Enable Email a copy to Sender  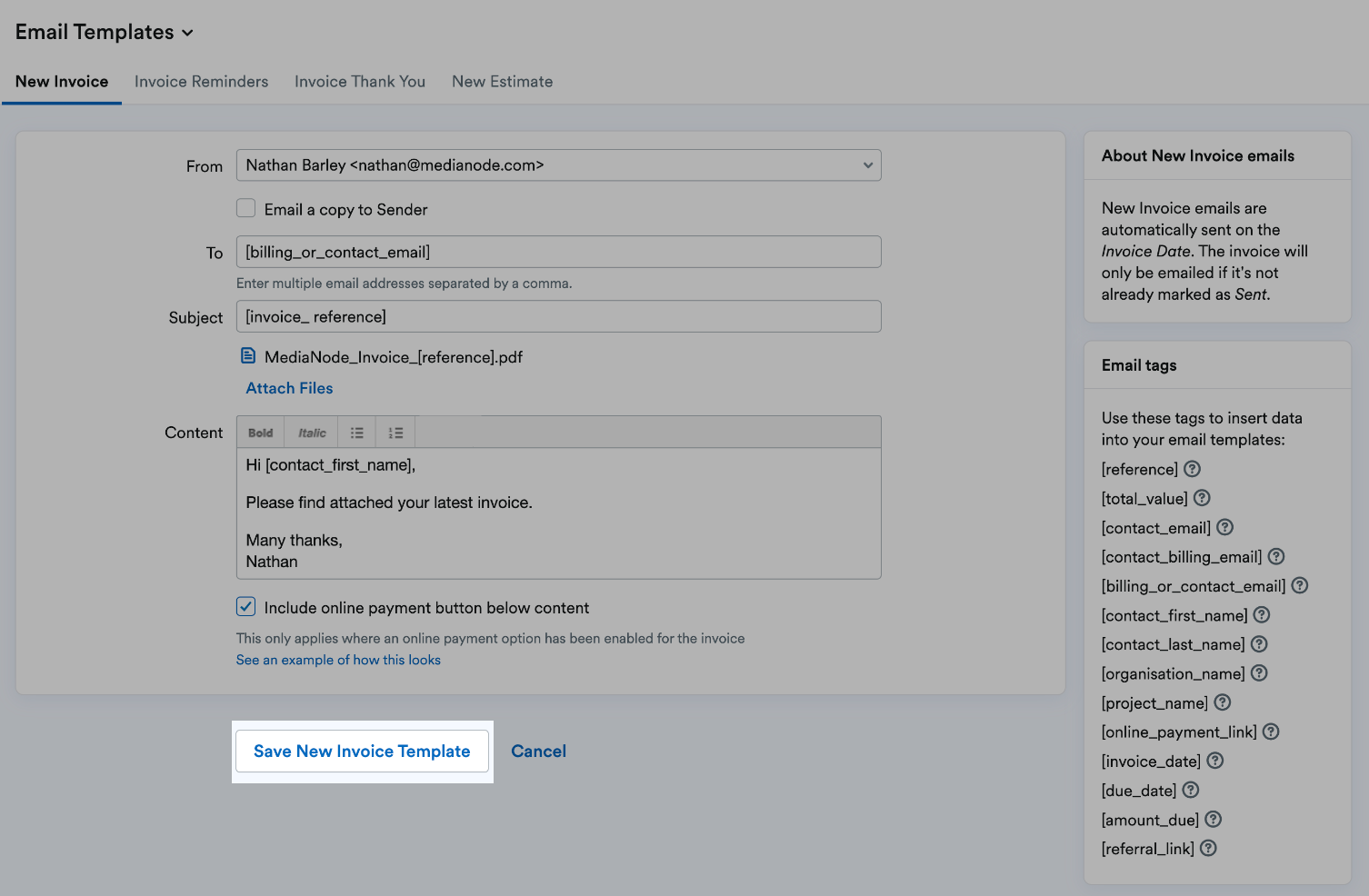(x=246, y=209)
